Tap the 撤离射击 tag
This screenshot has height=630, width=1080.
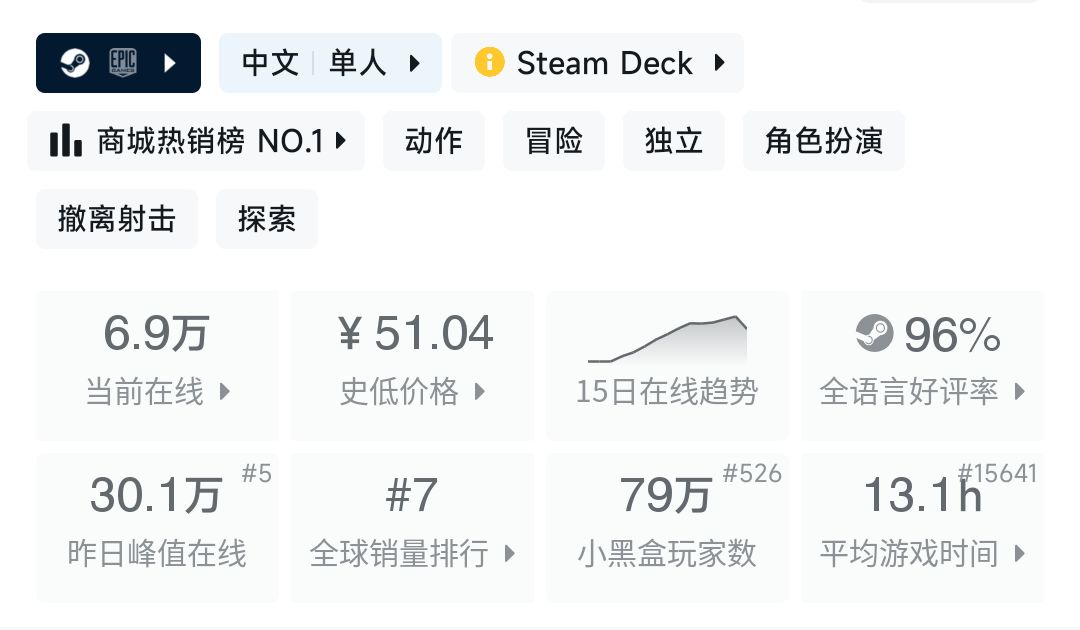117,219
